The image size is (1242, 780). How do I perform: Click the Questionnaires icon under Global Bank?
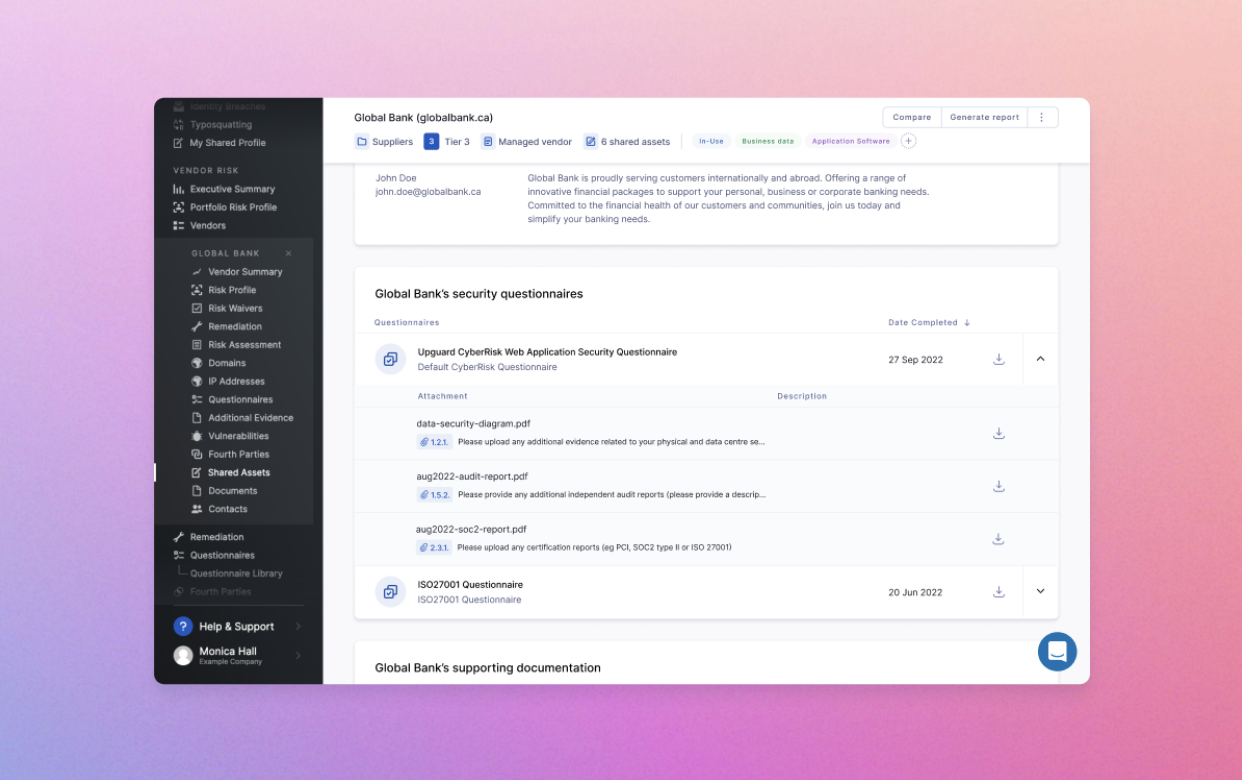point(197,400)
